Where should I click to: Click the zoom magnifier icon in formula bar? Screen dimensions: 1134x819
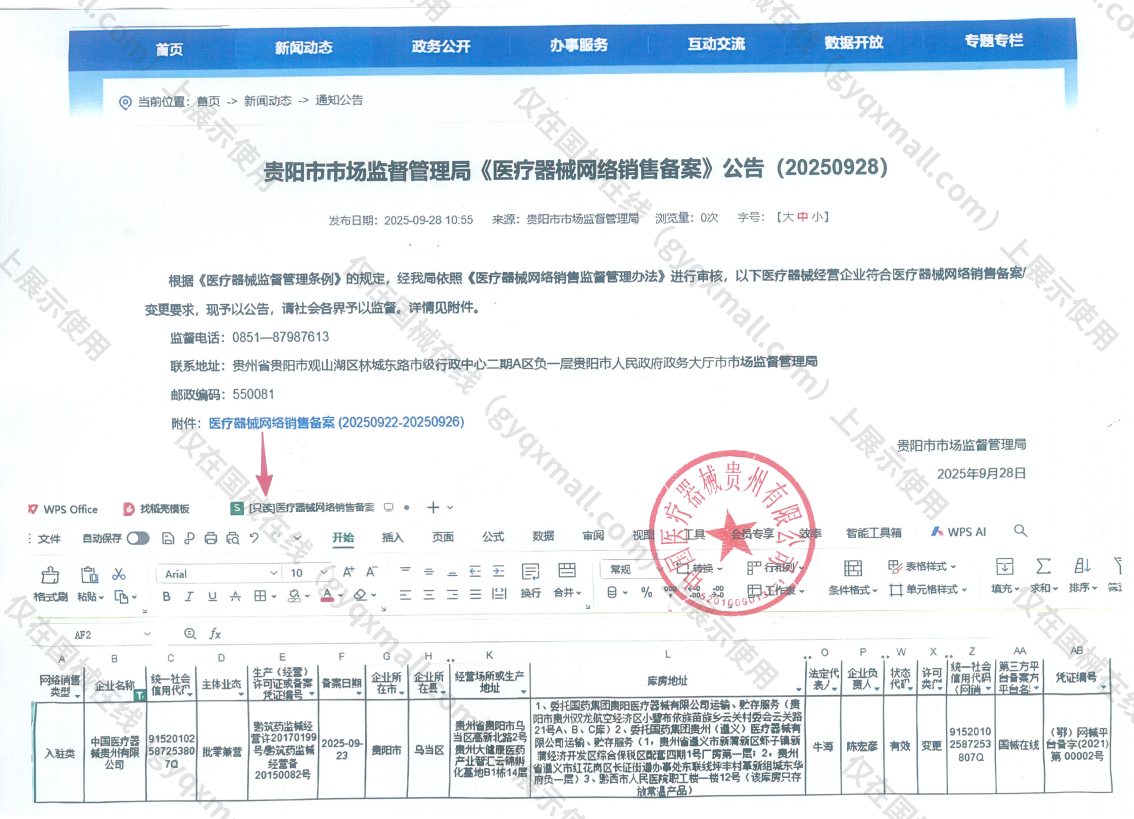190,634
